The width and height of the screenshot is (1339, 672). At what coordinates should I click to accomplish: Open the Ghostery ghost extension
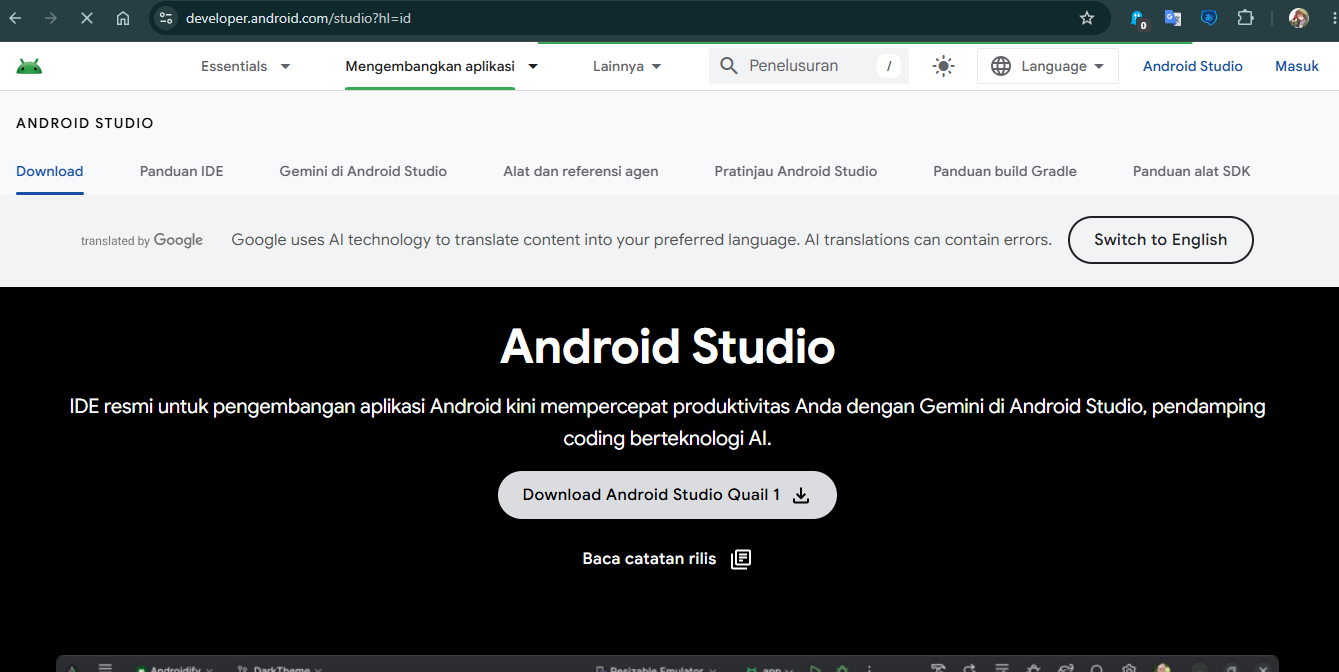coord(1138,18)
